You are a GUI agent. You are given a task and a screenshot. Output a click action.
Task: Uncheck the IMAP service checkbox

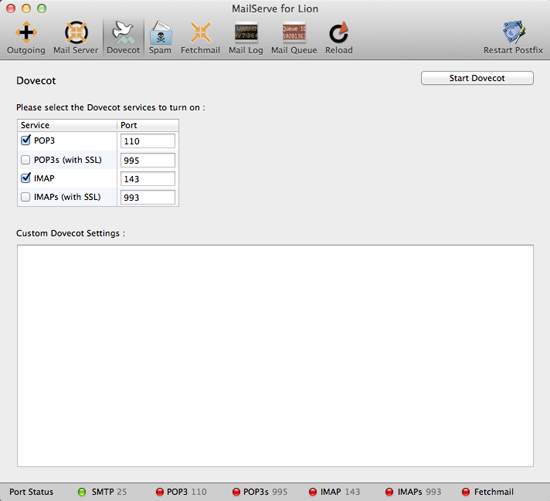26,178
